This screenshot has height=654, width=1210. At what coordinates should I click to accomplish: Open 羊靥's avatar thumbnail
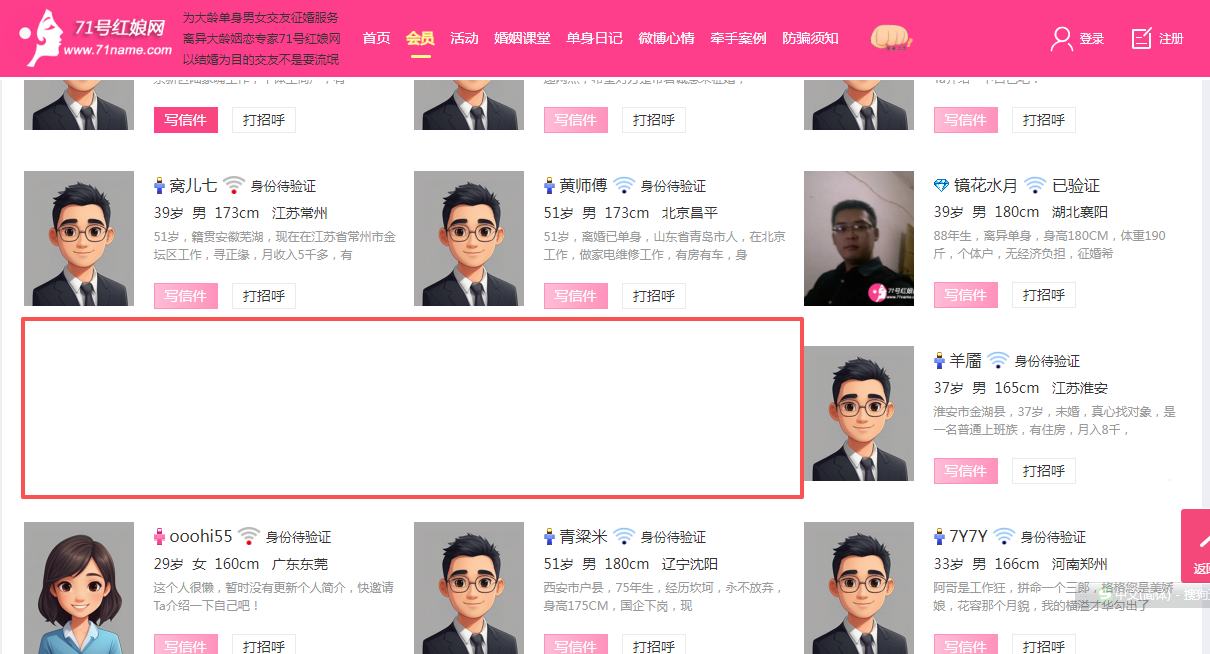click(x=859, y=414)
